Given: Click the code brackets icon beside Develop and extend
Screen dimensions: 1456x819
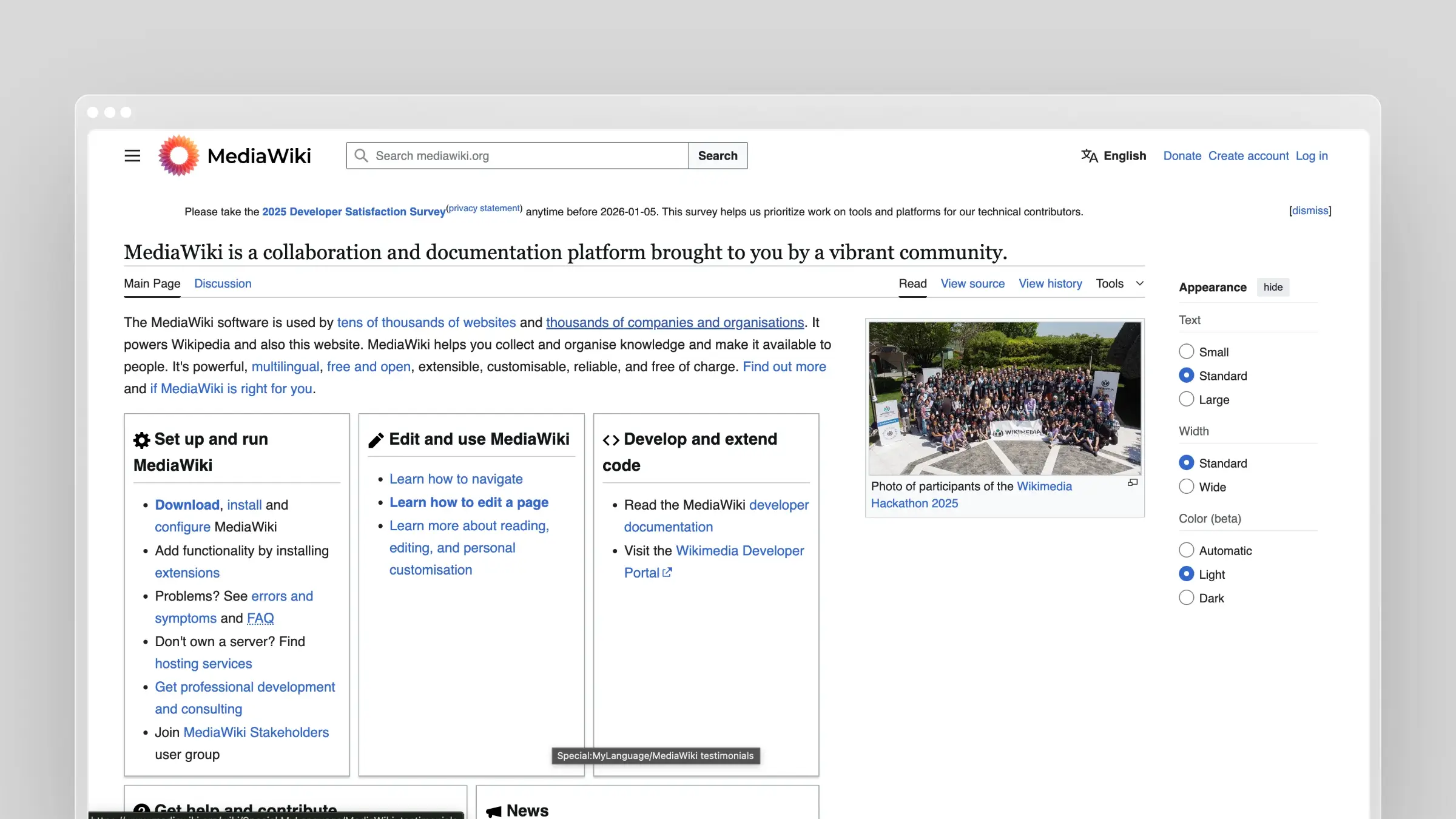Looking at the screenshot, I should [612, 439].
